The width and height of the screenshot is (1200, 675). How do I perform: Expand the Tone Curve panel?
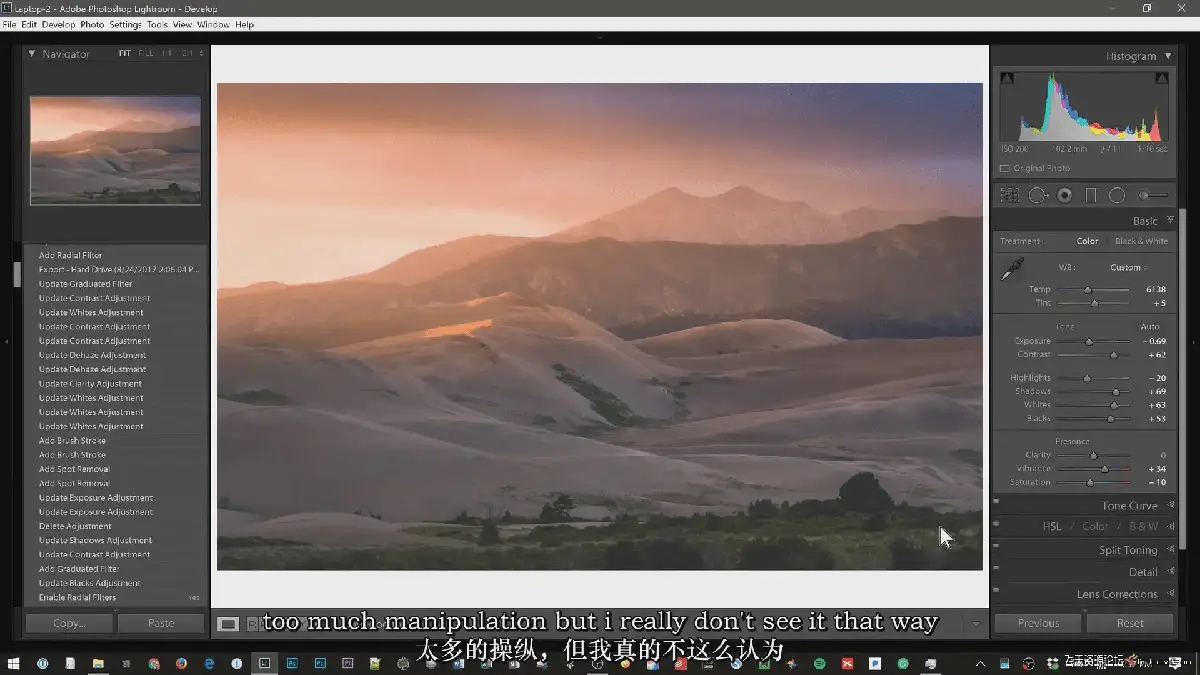pyautogui.click(x=1170, y=506)
